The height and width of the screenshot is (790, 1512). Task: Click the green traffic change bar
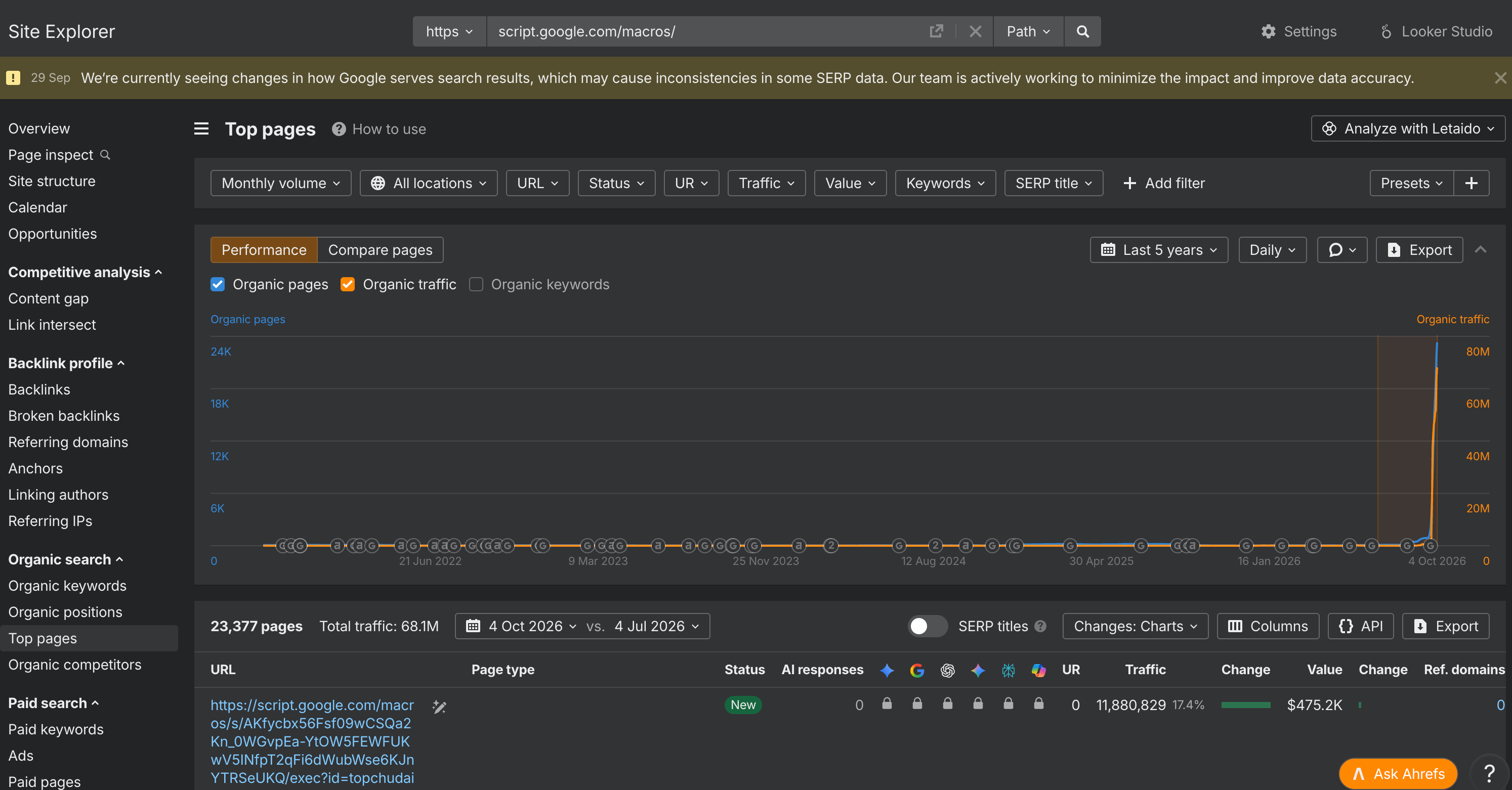[x=1245, y=705]
